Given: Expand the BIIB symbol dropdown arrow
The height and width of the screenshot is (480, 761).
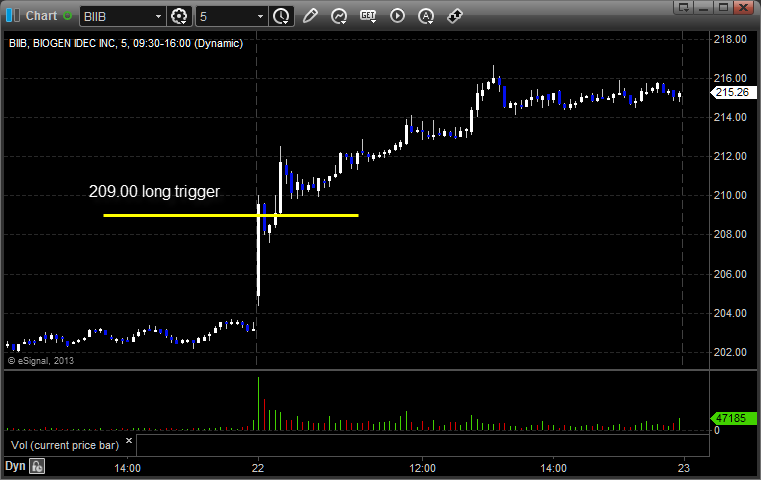Looking at the screenshot, I should [158, 17].
